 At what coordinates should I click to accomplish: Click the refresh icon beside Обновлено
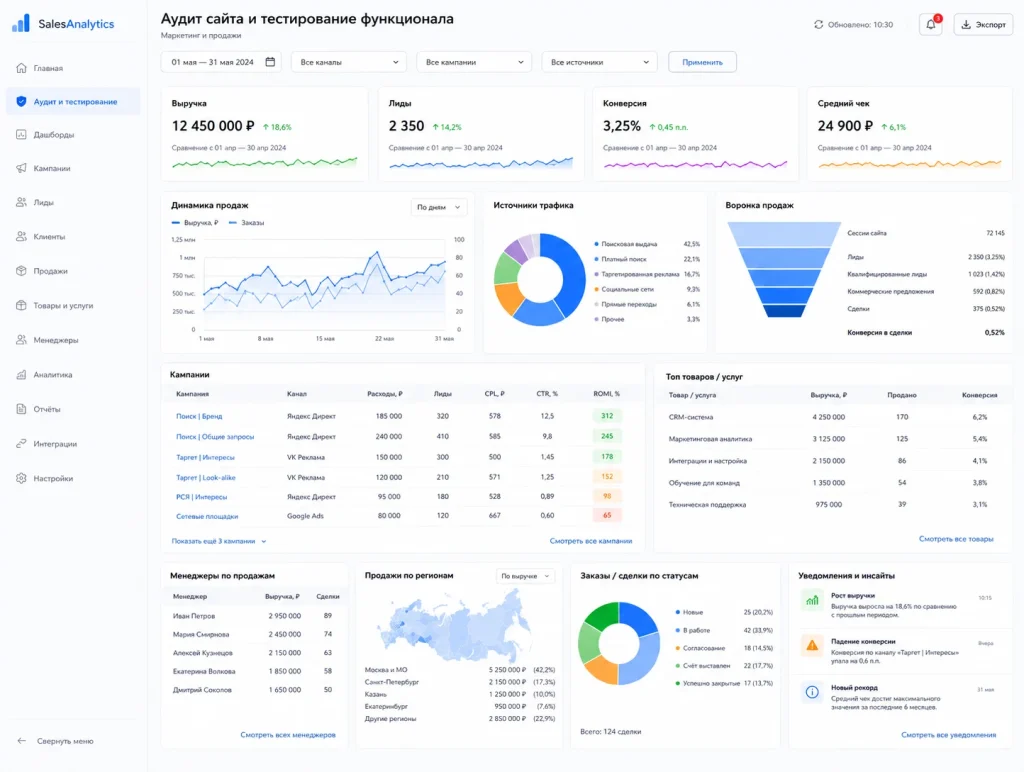(818, 25)
